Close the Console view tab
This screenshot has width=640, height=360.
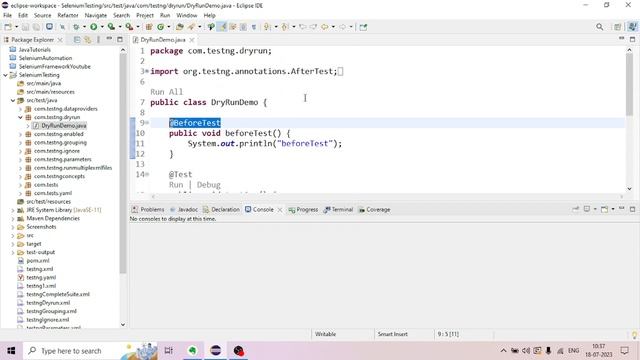pos(280,209)
